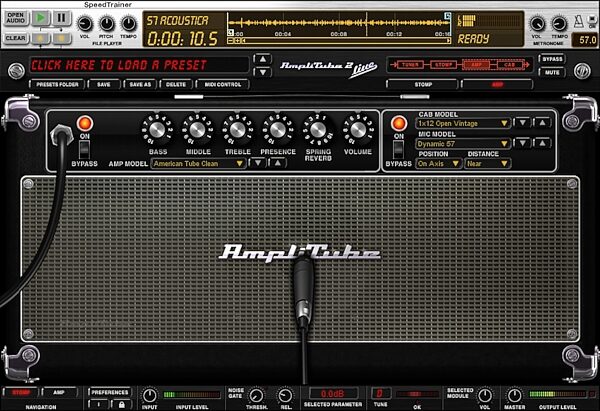Screen dimensions: 600x411
Task: Delete the current preset
Action: [176, 84]
